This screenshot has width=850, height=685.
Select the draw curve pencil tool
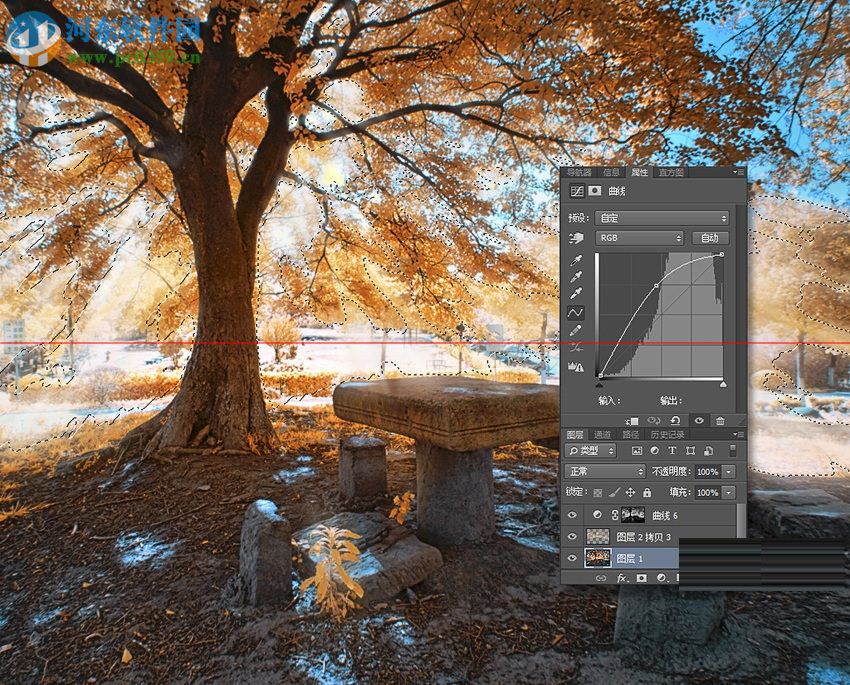(x=576, y=330)
